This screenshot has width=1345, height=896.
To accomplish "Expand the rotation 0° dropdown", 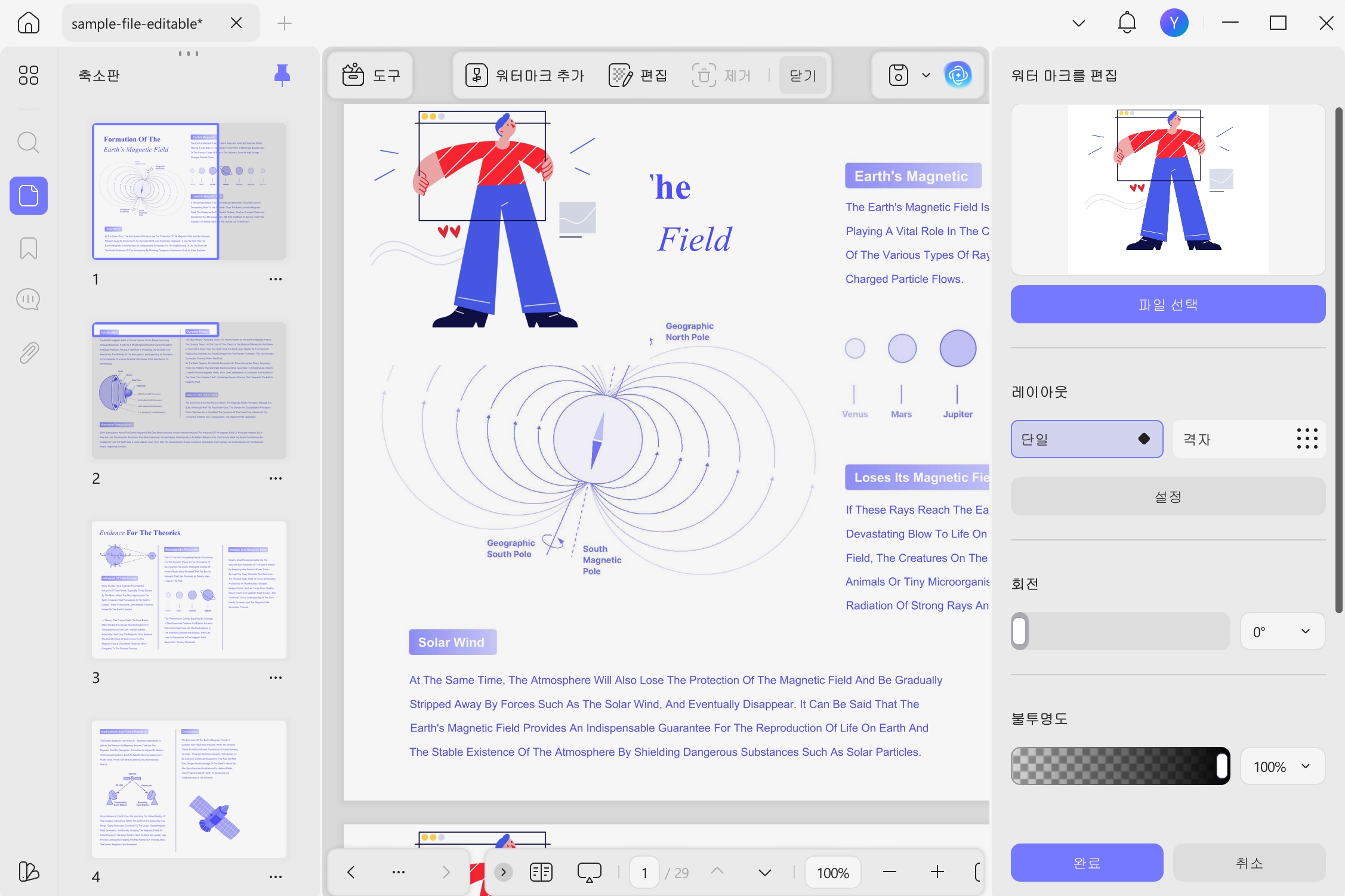I will pos(1282,631).
